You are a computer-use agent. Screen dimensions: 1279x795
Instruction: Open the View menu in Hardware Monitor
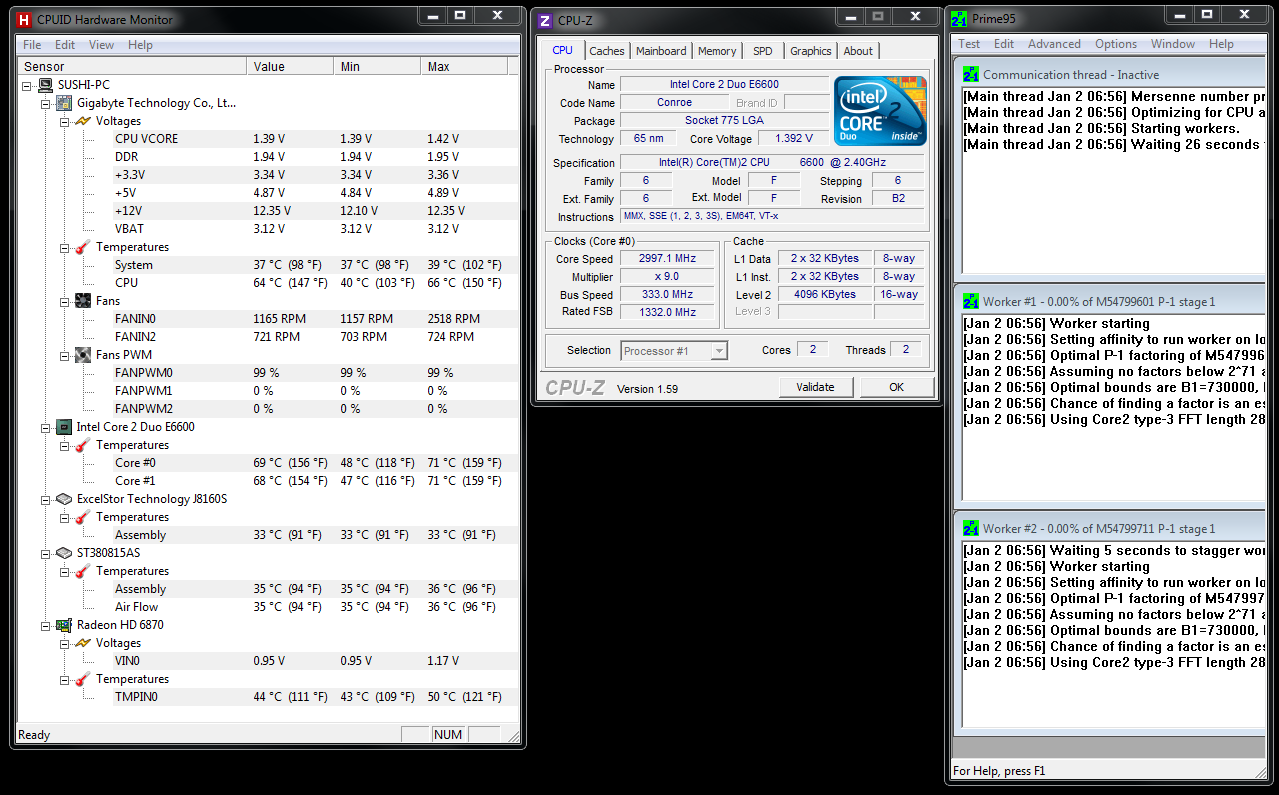pos(101,45)
